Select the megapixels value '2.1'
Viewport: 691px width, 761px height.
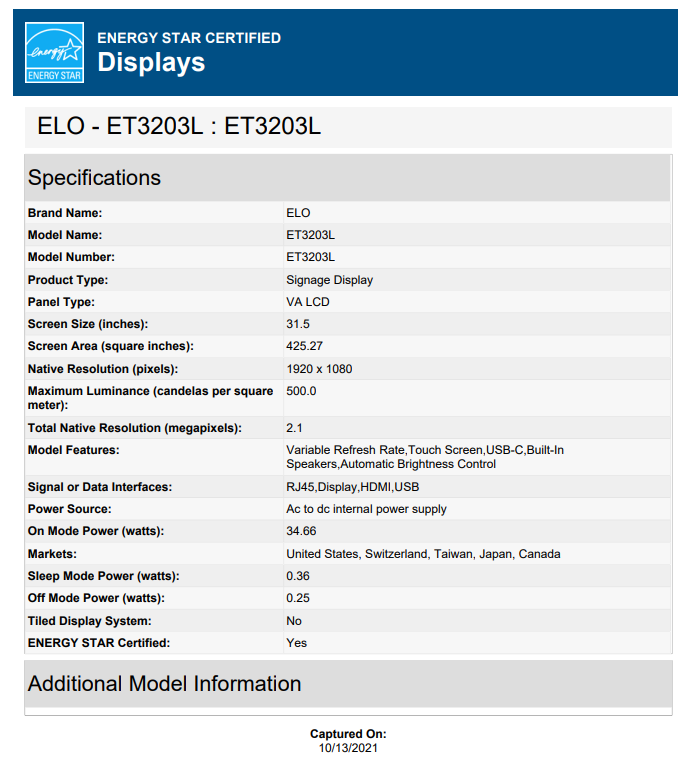[294, 428]
